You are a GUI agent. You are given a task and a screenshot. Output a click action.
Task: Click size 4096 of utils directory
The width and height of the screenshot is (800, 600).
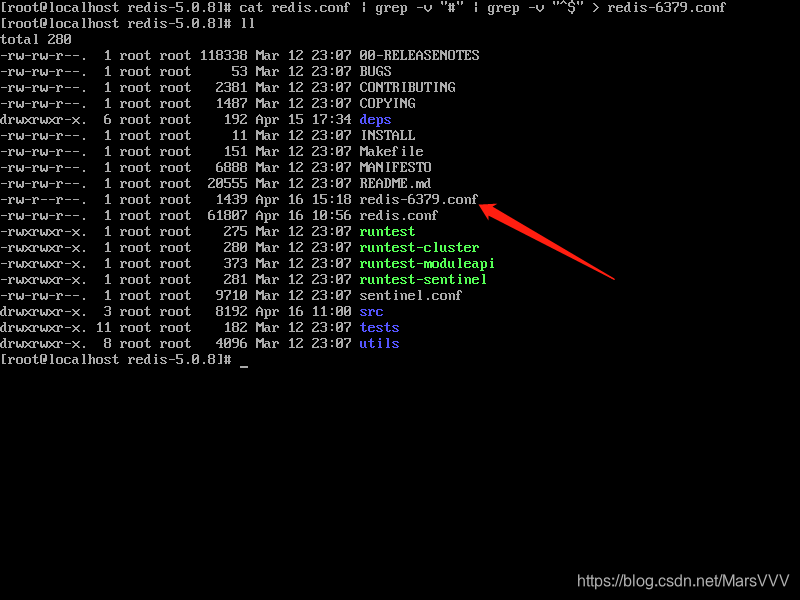pyautogui.click(x=232, y=343)
